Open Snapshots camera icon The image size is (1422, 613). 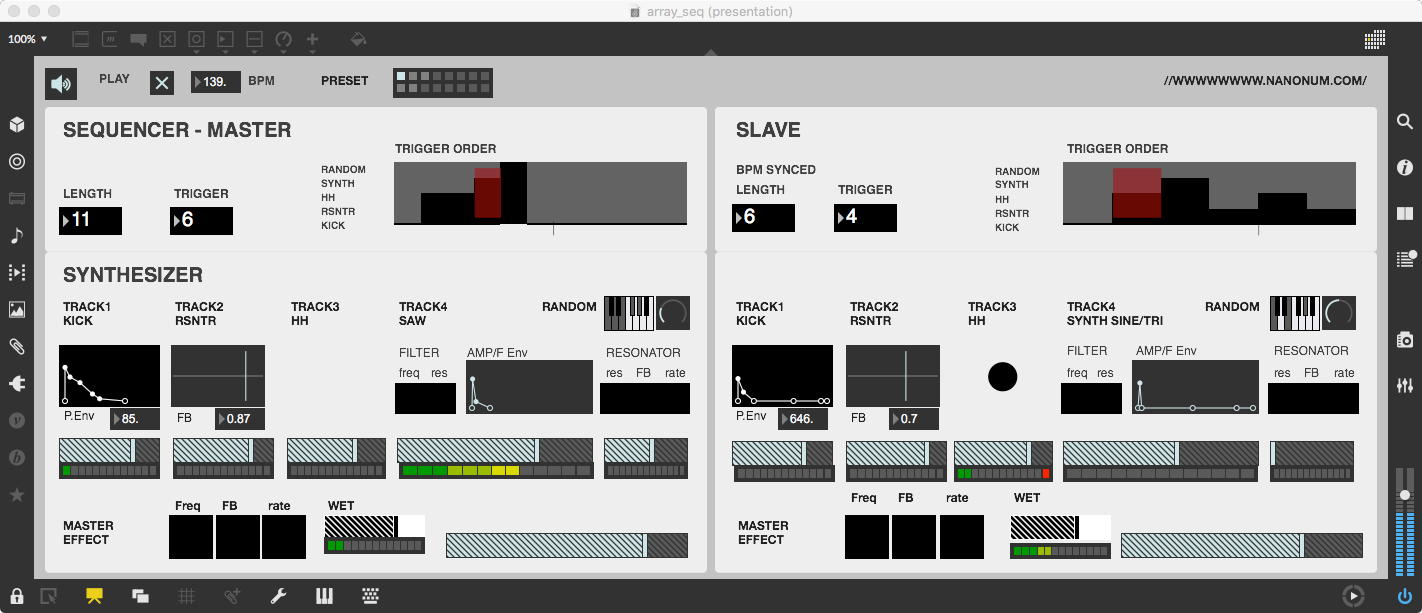tap(1405, 340)
